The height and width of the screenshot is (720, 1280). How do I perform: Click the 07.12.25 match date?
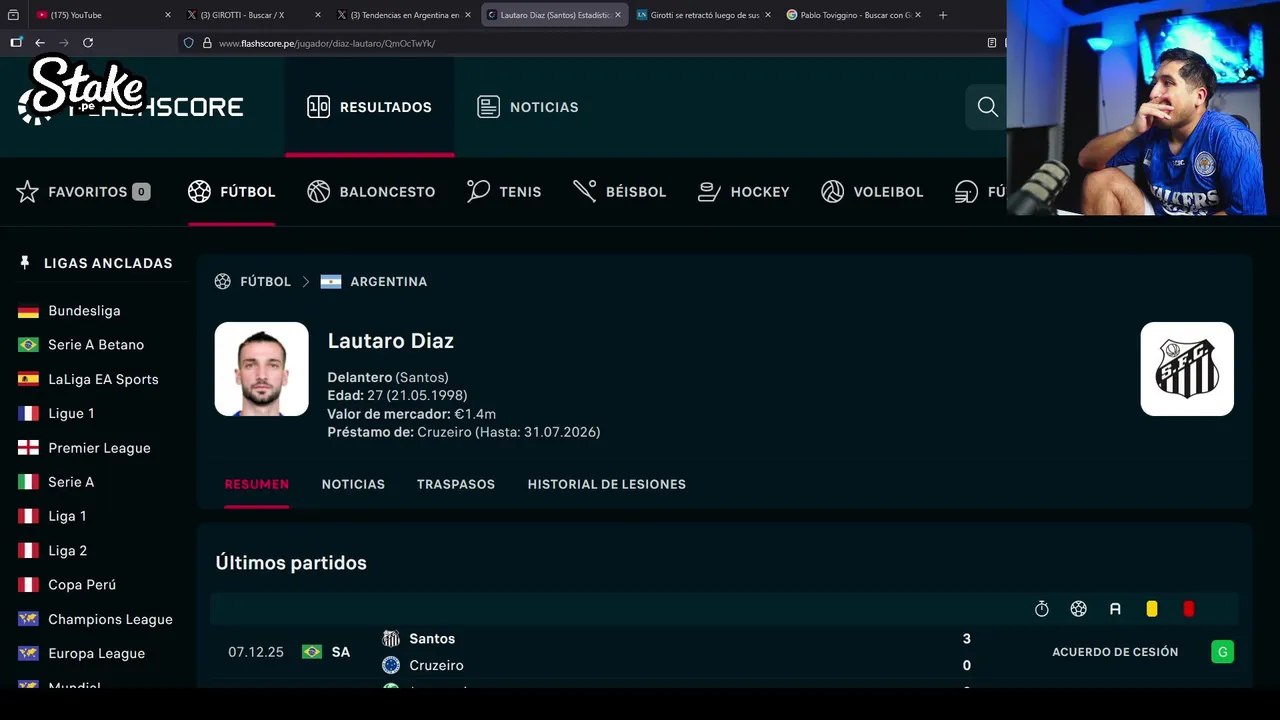pos(256,652)
